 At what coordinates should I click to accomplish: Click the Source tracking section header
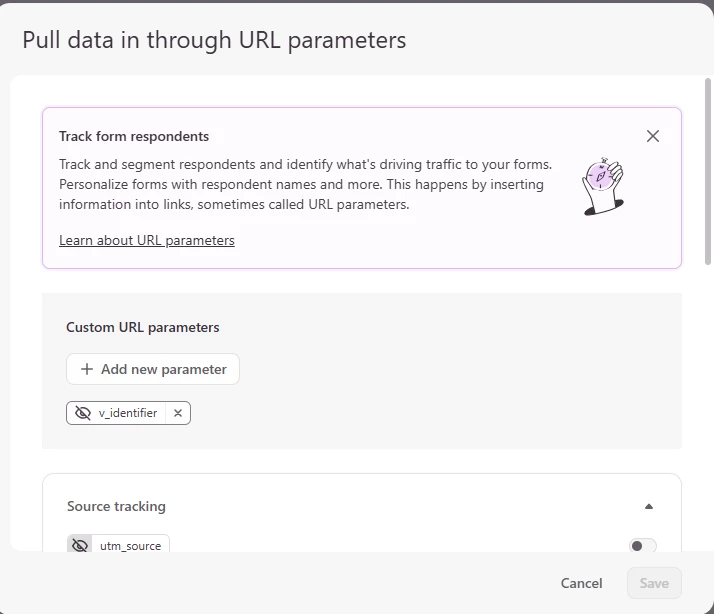116,506
